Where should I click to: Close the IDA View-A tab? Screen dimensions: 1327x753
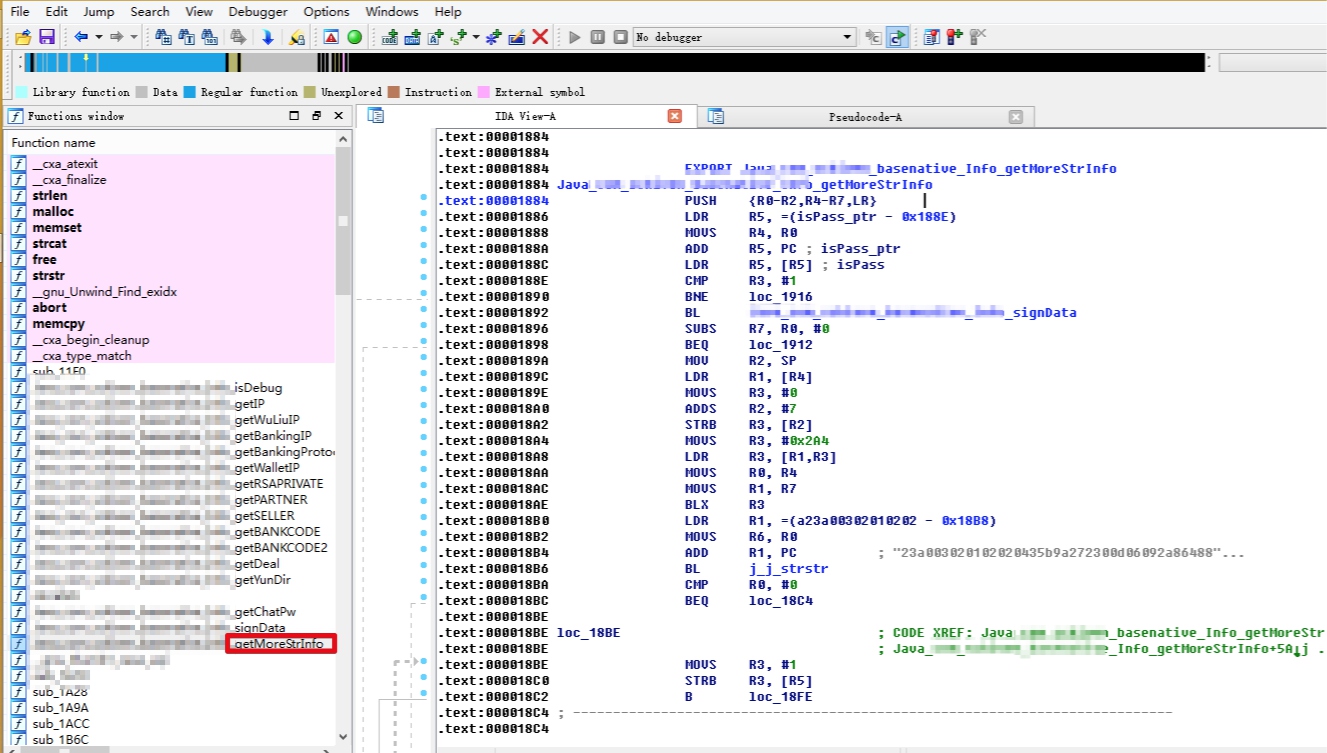pos(675,117)
